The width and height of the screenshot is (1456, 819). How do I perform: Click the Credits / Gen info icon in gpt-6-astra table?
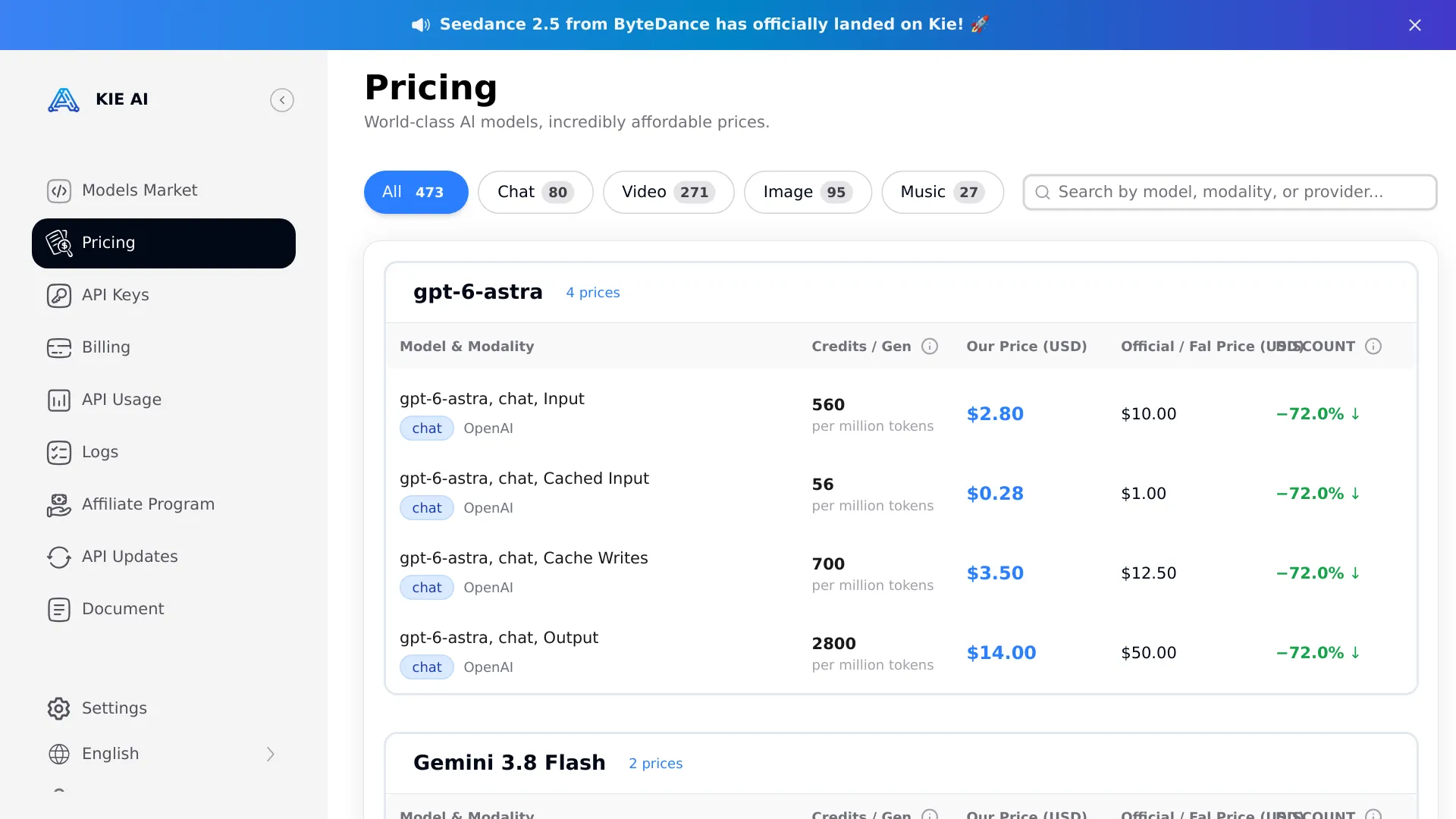click(930, 347)
